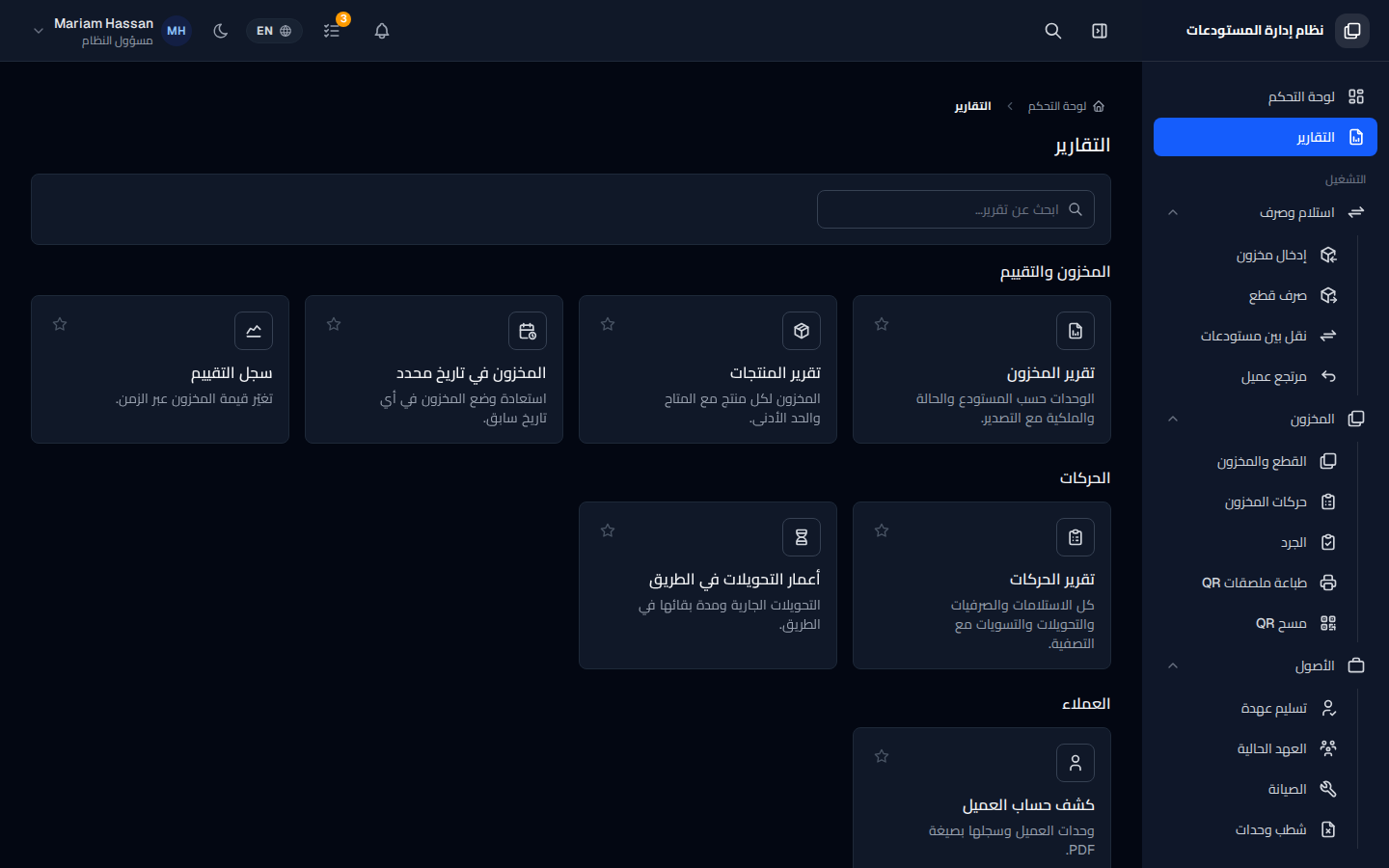Open the tasks checklist icon with badge
1389x868 pixels.
click(332, 31)
